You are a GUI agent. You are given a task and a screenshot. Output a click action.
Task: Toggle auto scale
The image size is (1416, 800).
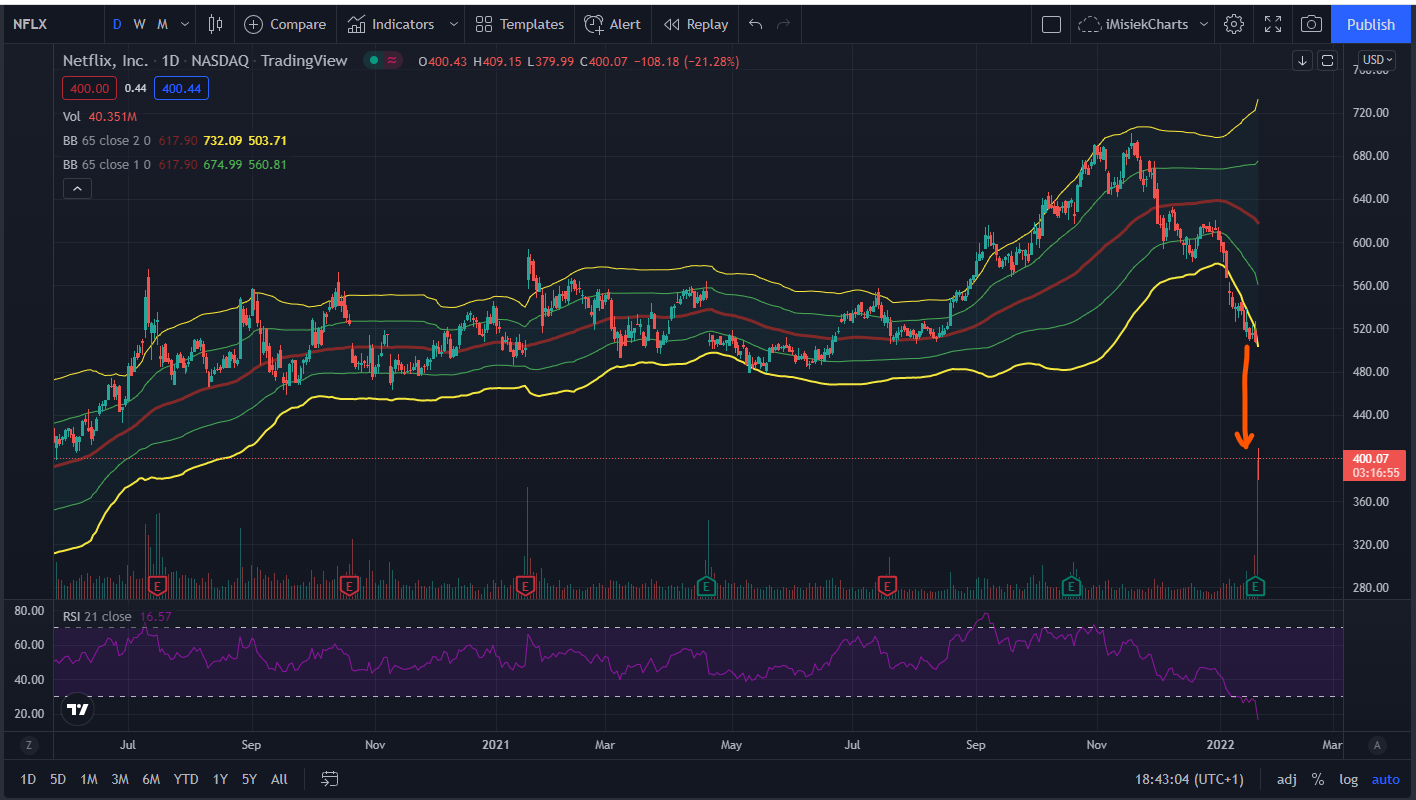pyautogui.click(x=1385, y=779)
